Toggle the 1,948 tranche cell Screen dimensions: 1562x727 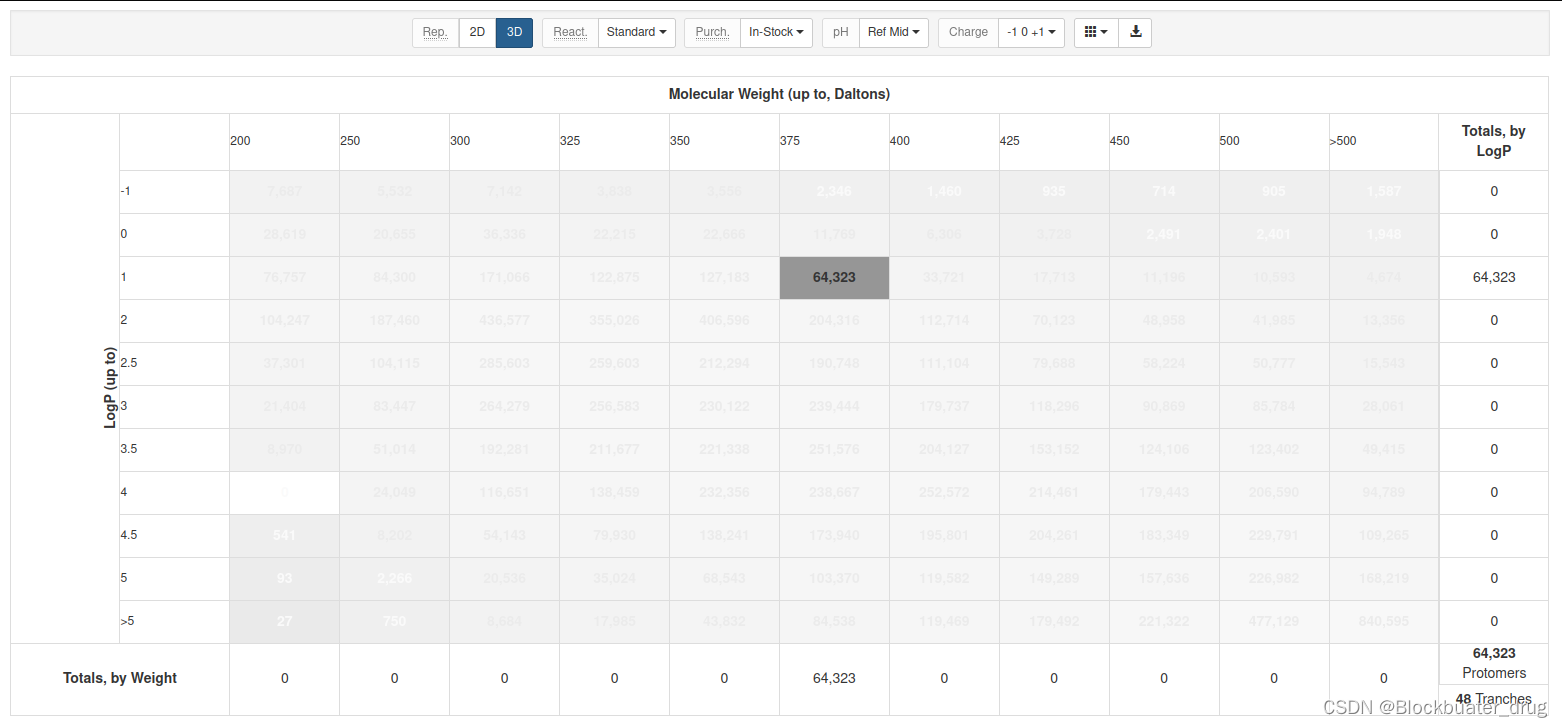click(1384, 234)
